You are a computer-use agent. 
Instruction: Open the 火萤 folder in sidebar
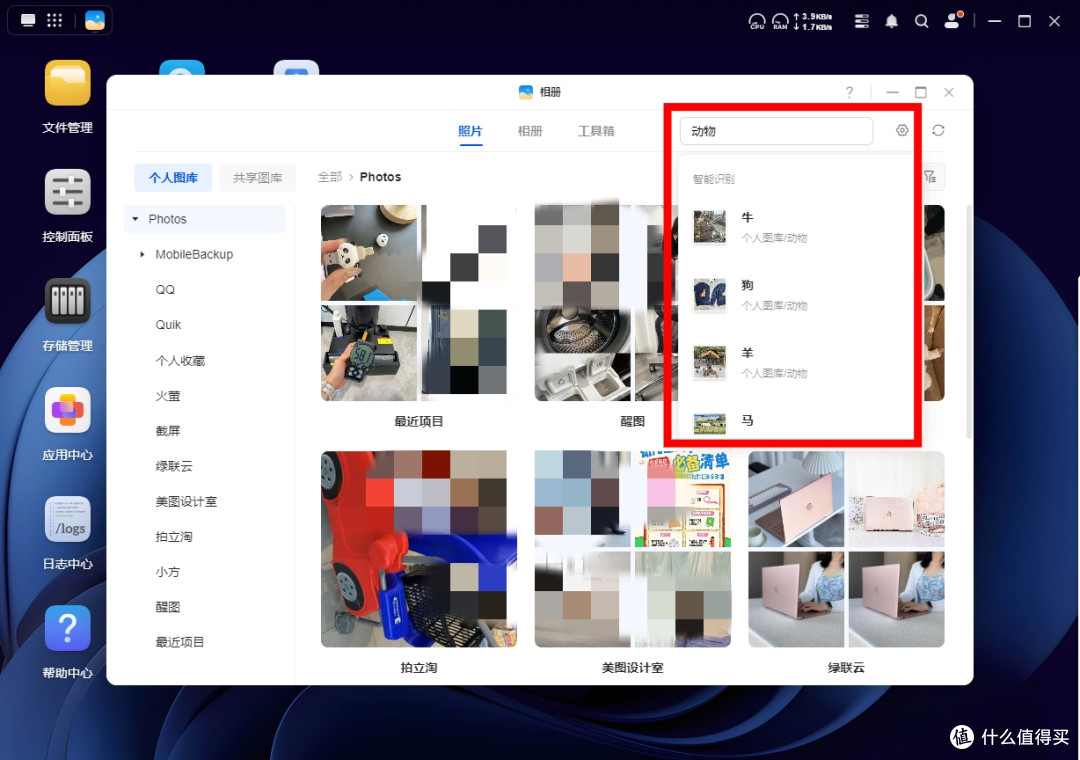point(168,396)
